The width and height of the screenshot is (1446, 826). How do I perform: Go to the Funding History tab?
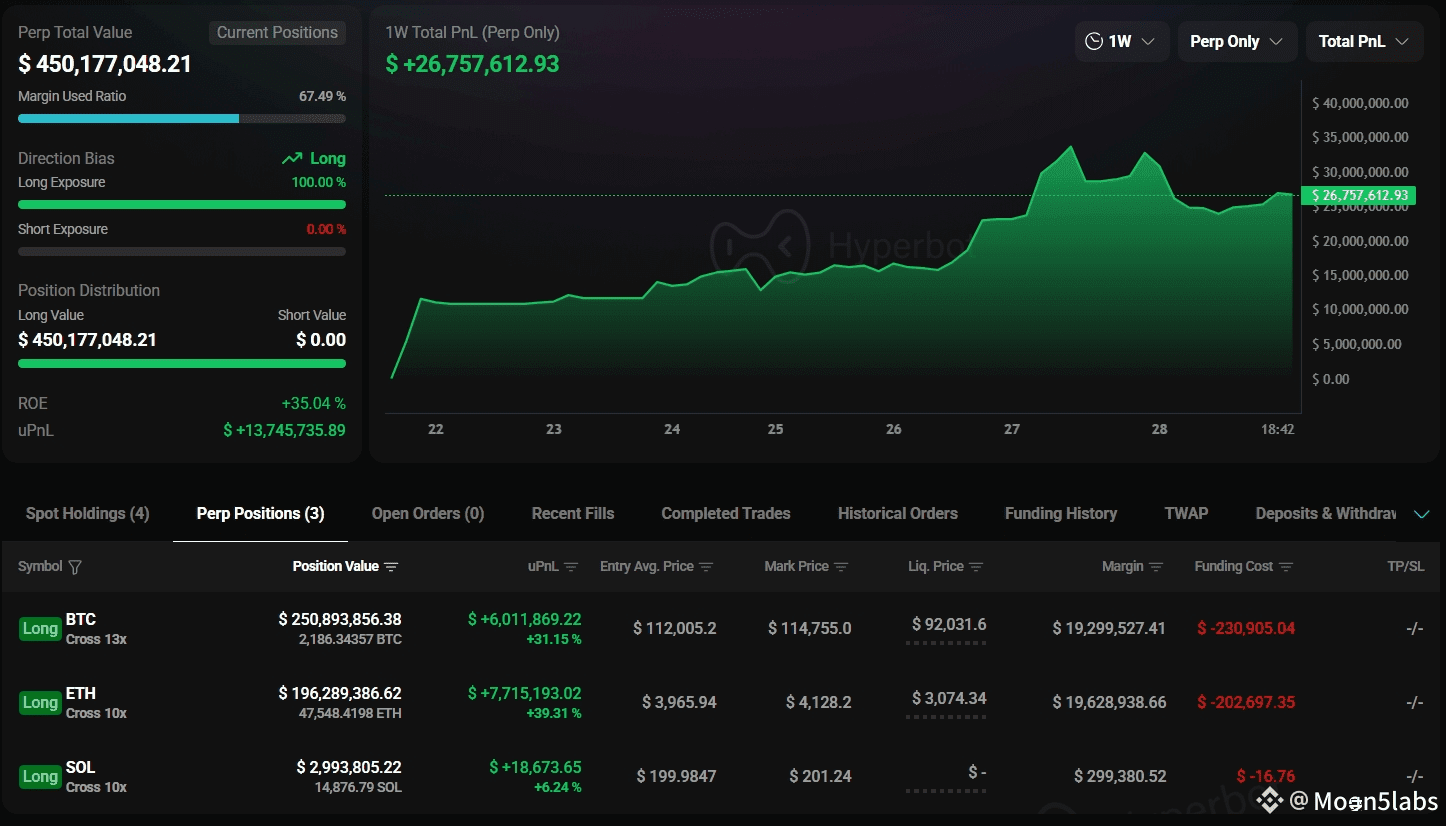[1060, 514]
